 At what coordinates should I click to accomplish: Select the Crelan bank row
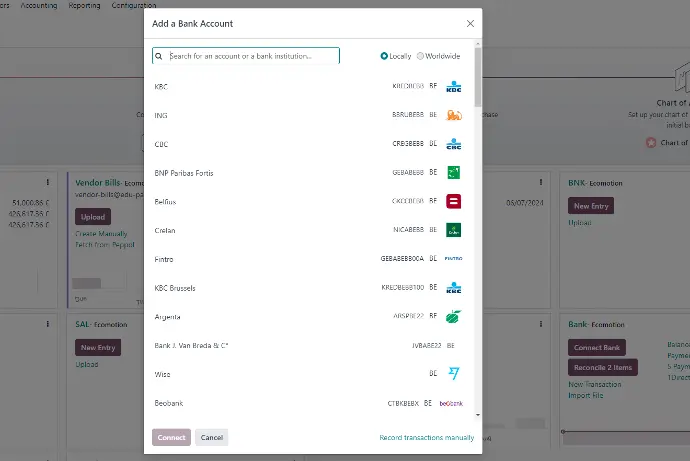tap(308, 230)
